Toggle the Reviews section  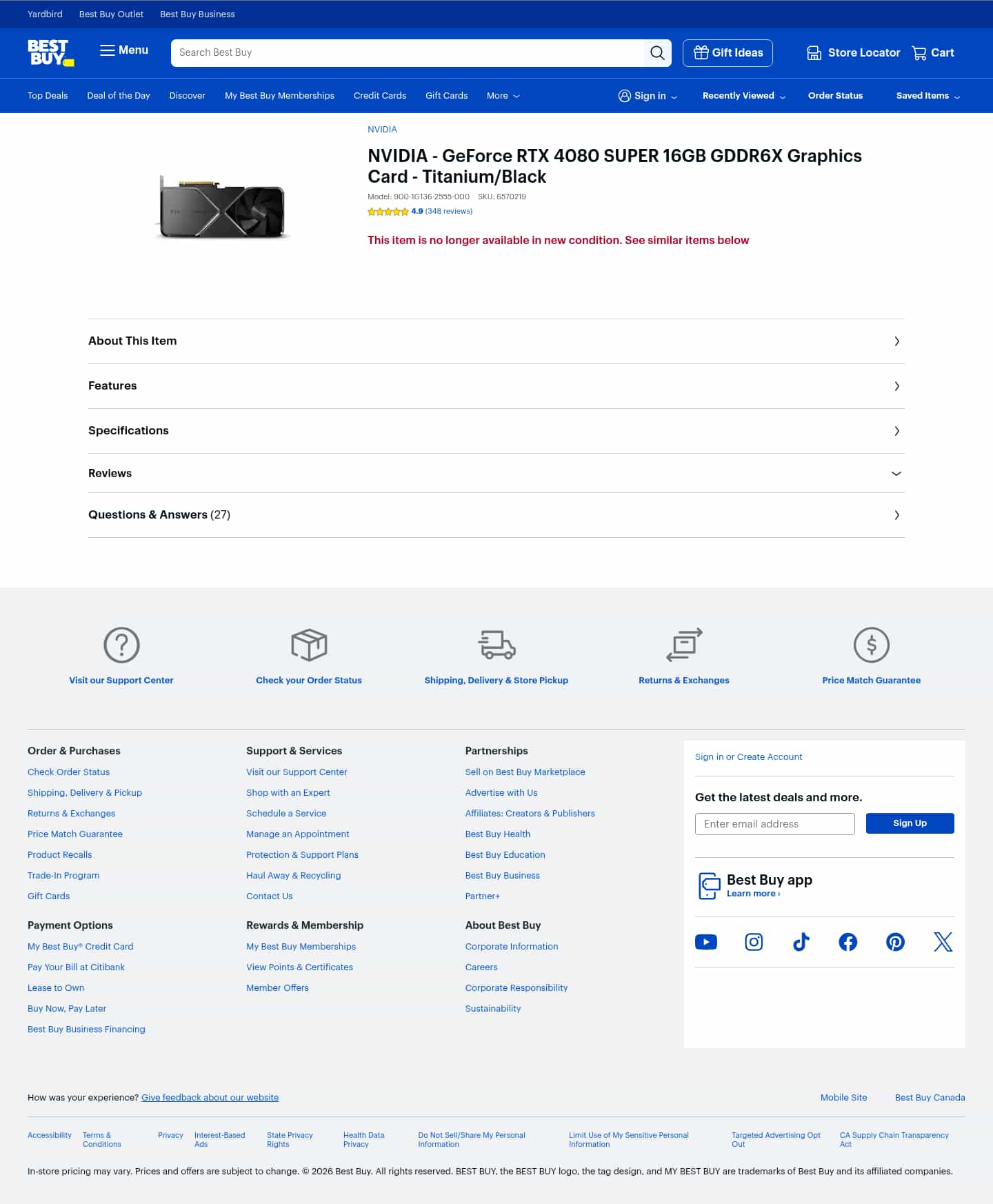pos(496,473)
